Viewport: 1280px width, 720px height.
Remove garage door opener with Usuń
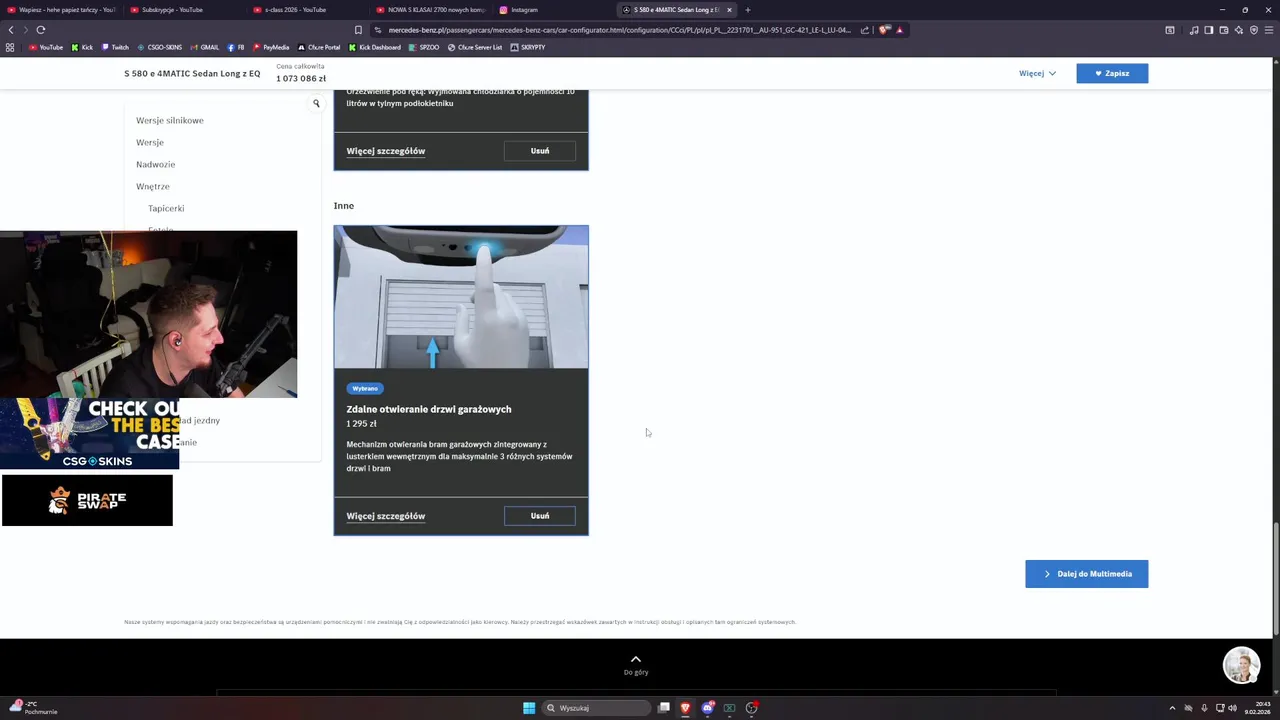coord(540,516)
